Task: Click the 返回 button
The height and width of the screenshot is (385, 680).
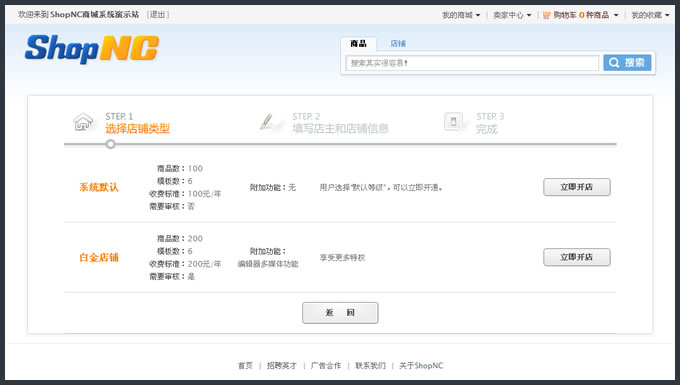Action: coord(340,313)
